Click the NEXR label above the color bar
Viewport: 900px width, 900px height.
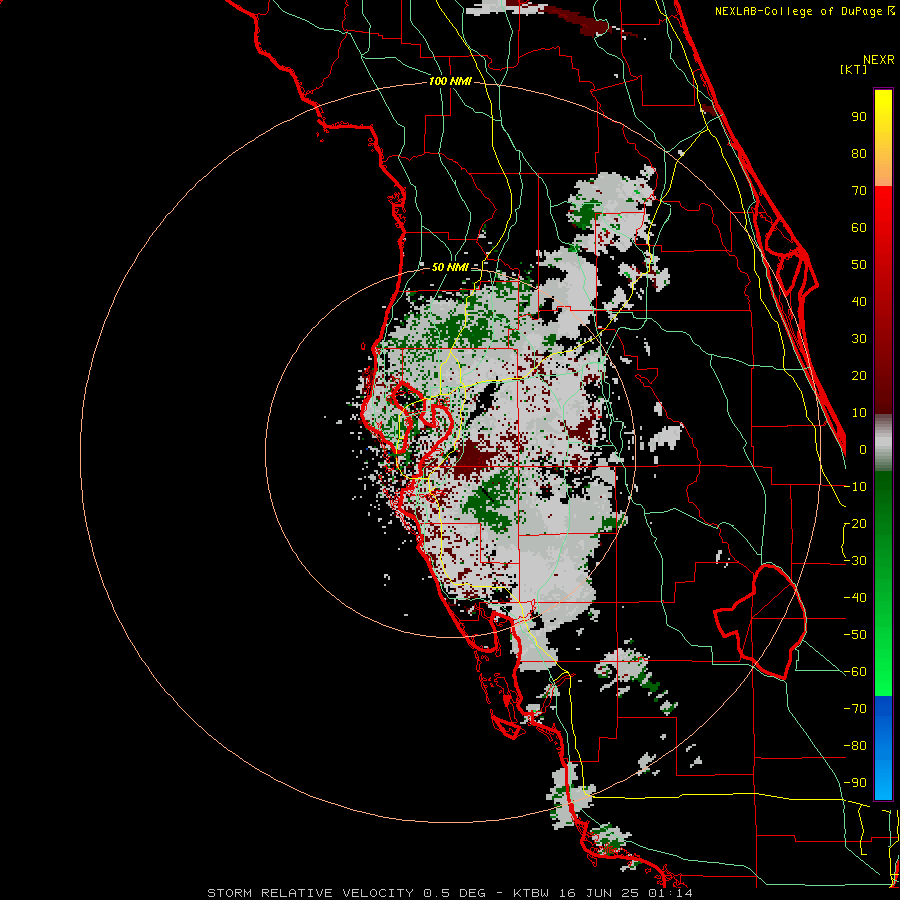point(879,59)
